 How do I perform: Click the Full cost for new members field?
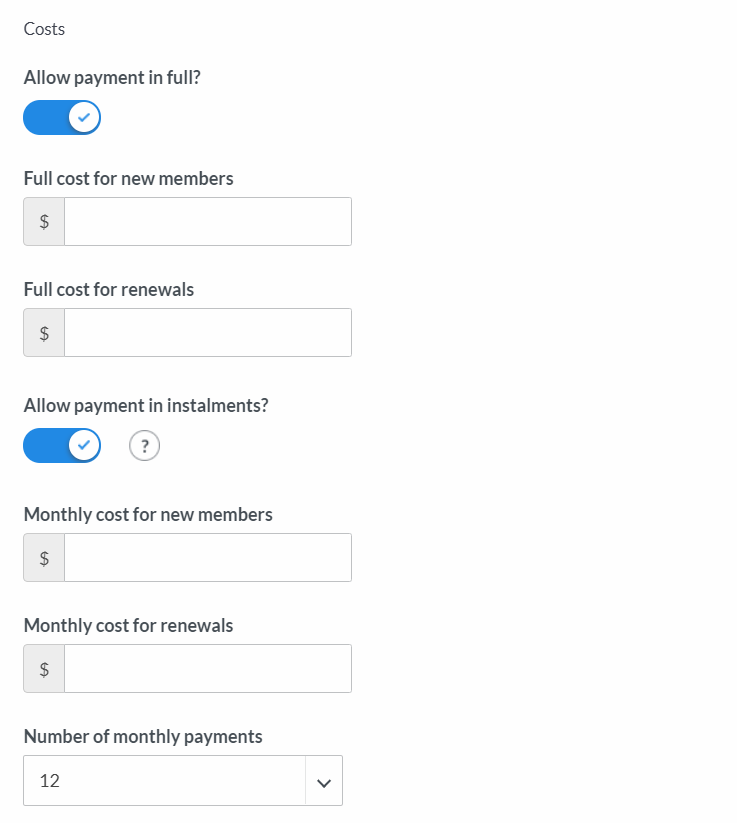coord(208,221)
